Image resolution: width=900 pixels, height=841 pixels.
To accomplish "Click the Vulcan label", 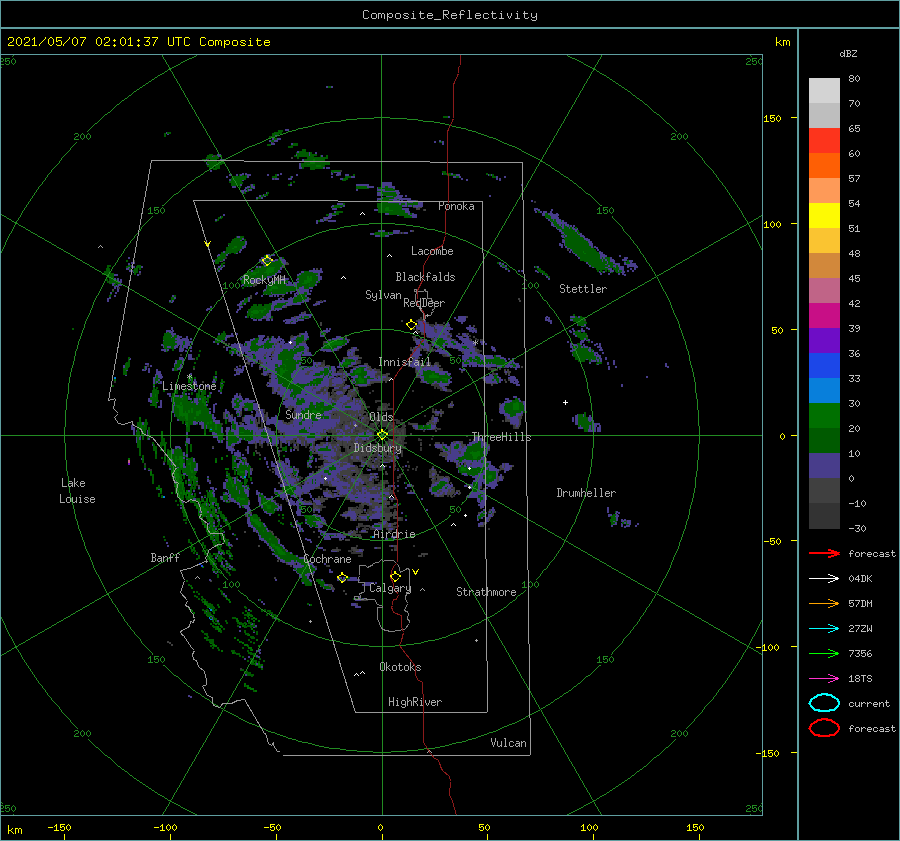I will click(x=508, y=743).
